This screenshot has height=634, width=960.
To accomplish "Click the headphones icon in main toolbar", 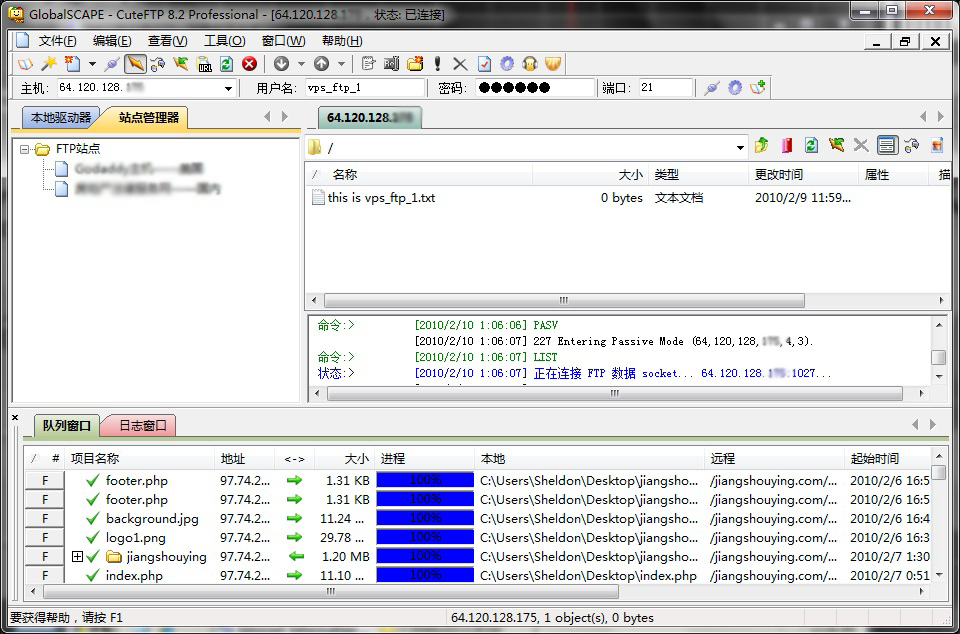I will click(x=530, y=64).
